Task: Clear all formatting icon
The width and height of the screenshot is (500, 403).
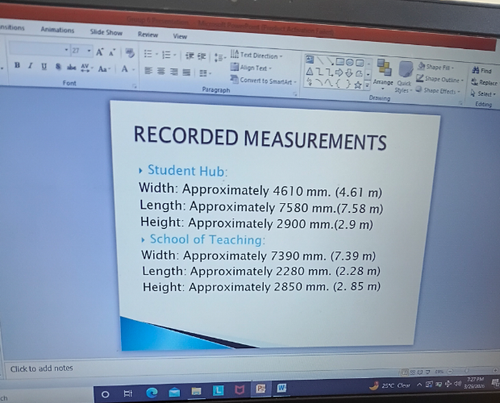Action: tap(130, 53)
